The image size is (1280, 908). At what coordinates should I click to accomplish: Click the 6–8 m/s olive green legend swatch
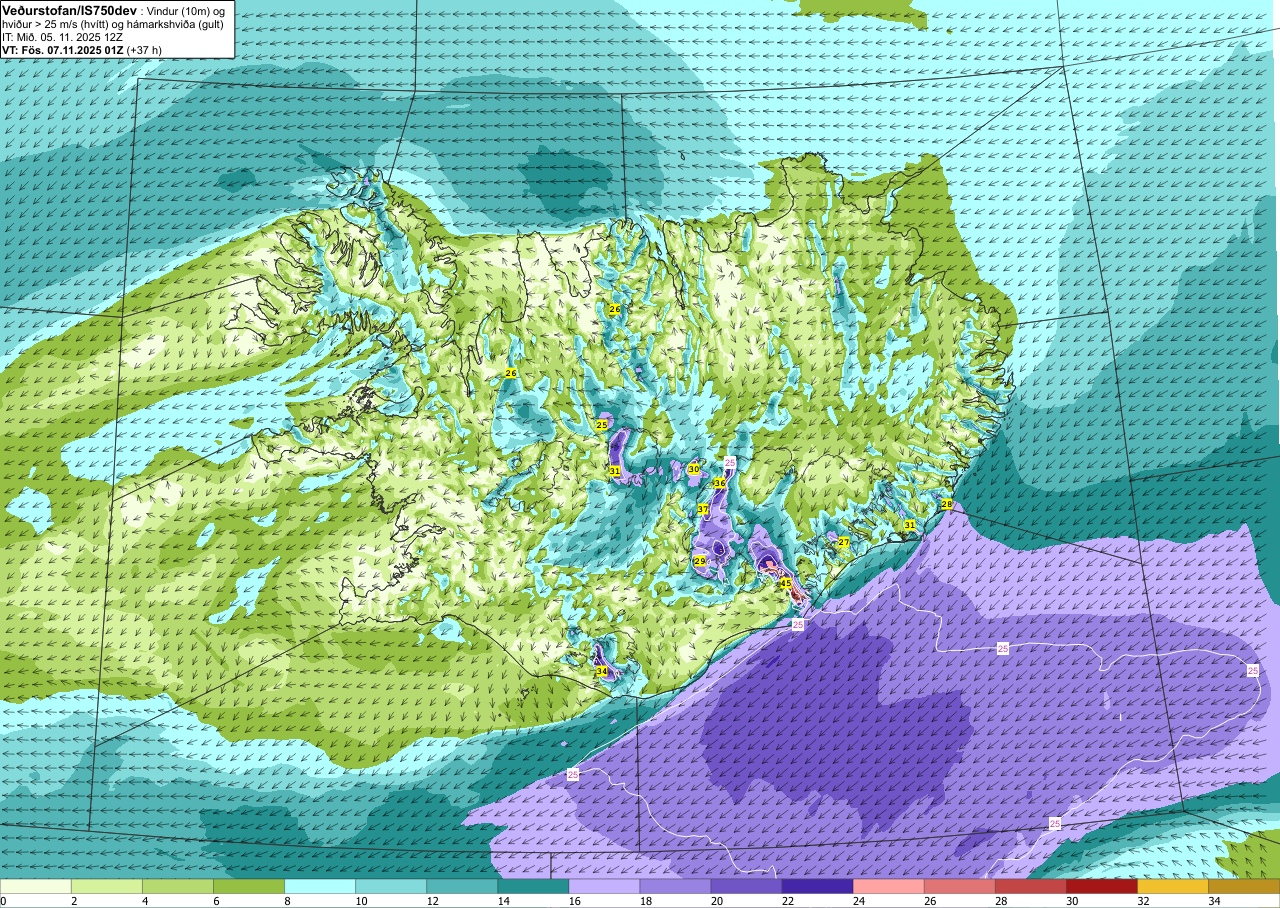249,886
